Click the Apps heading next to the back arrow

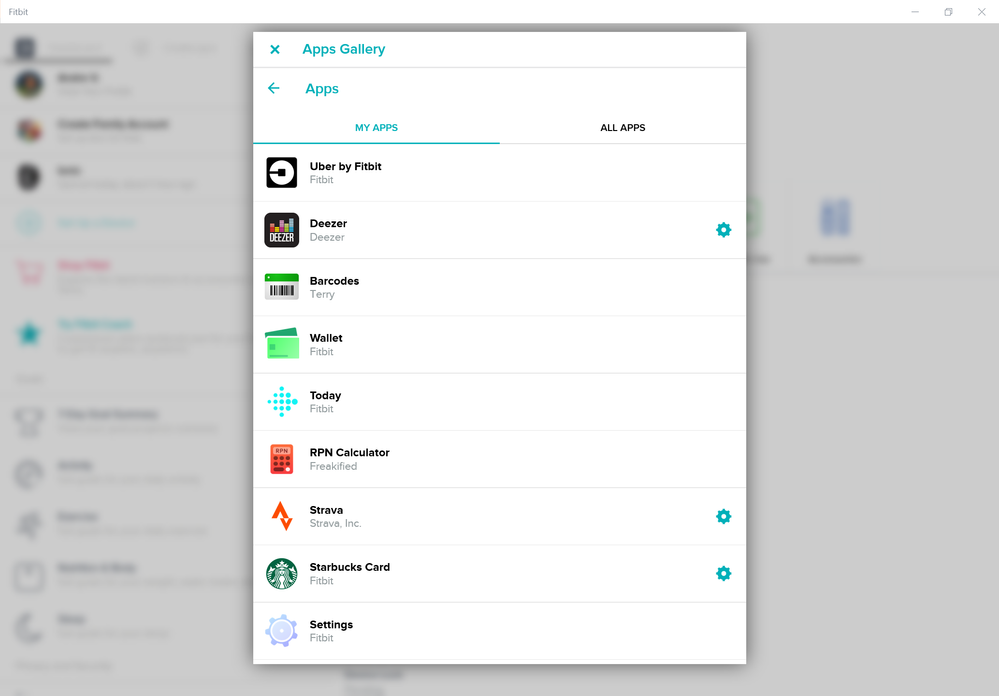point(322,89)
